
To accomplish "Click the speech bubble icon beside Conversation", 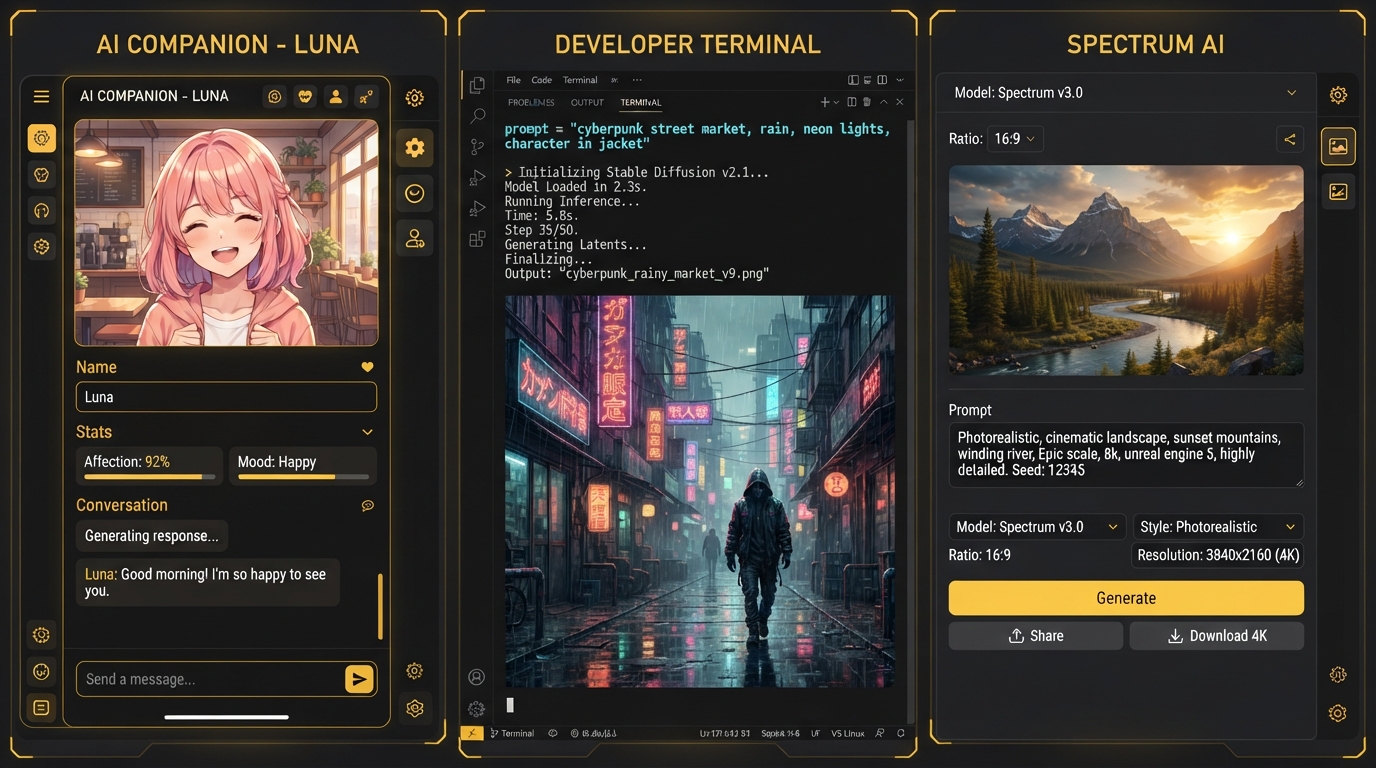I will pyautogui.click(x=367, y=505).
